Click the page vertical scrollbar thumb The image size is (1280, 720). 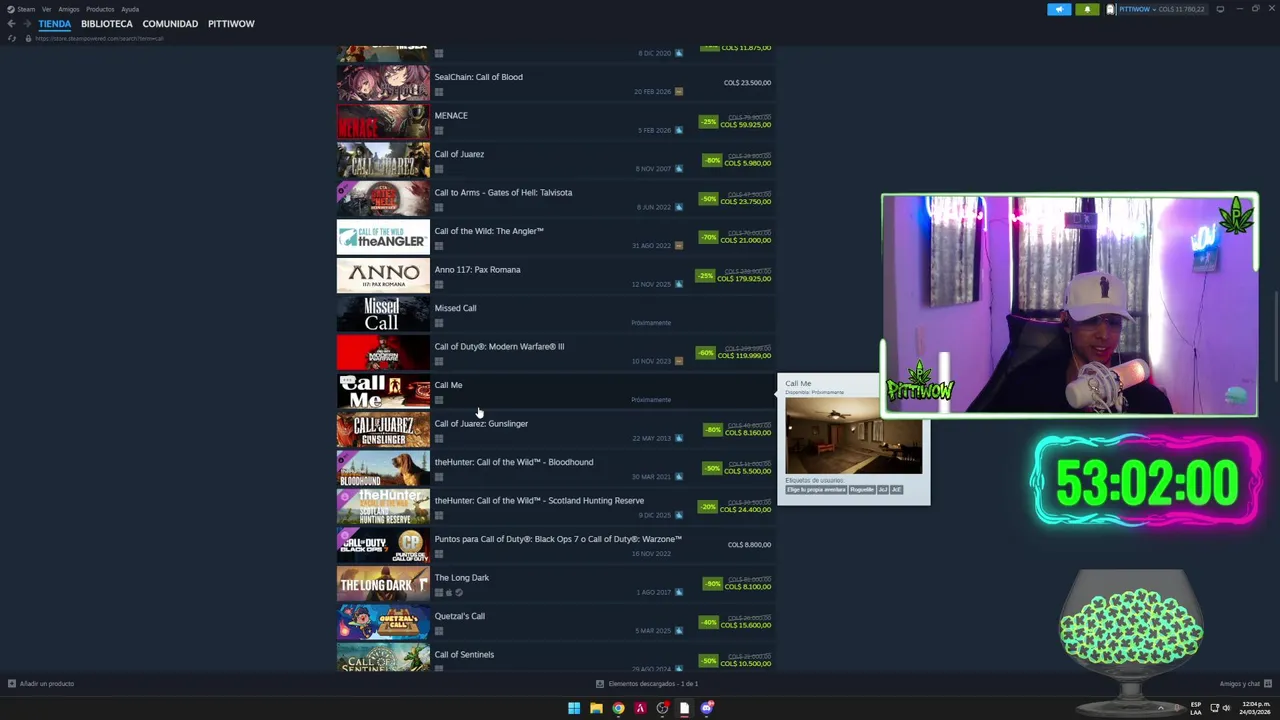(x=1276, y=335)
